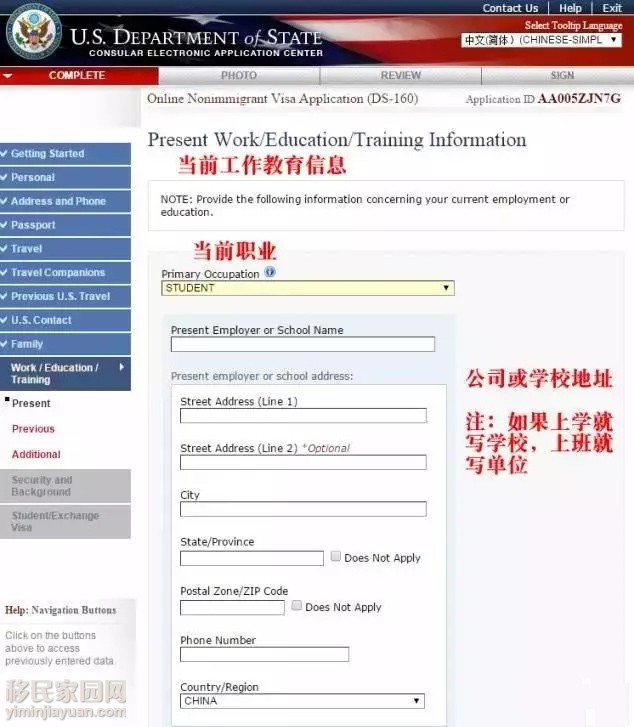Open Travel section in sidebar
The image size is (634, 727).
65,249
